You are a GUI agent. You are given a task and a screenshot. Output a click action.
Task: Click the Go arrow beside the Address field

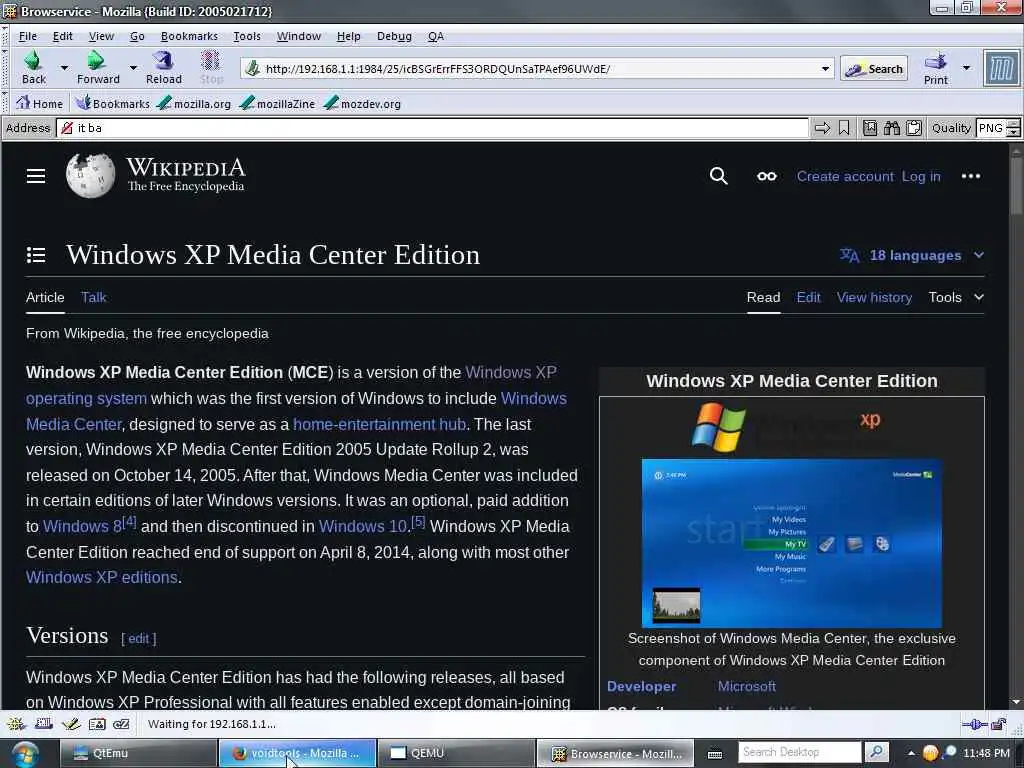(822, 128)
